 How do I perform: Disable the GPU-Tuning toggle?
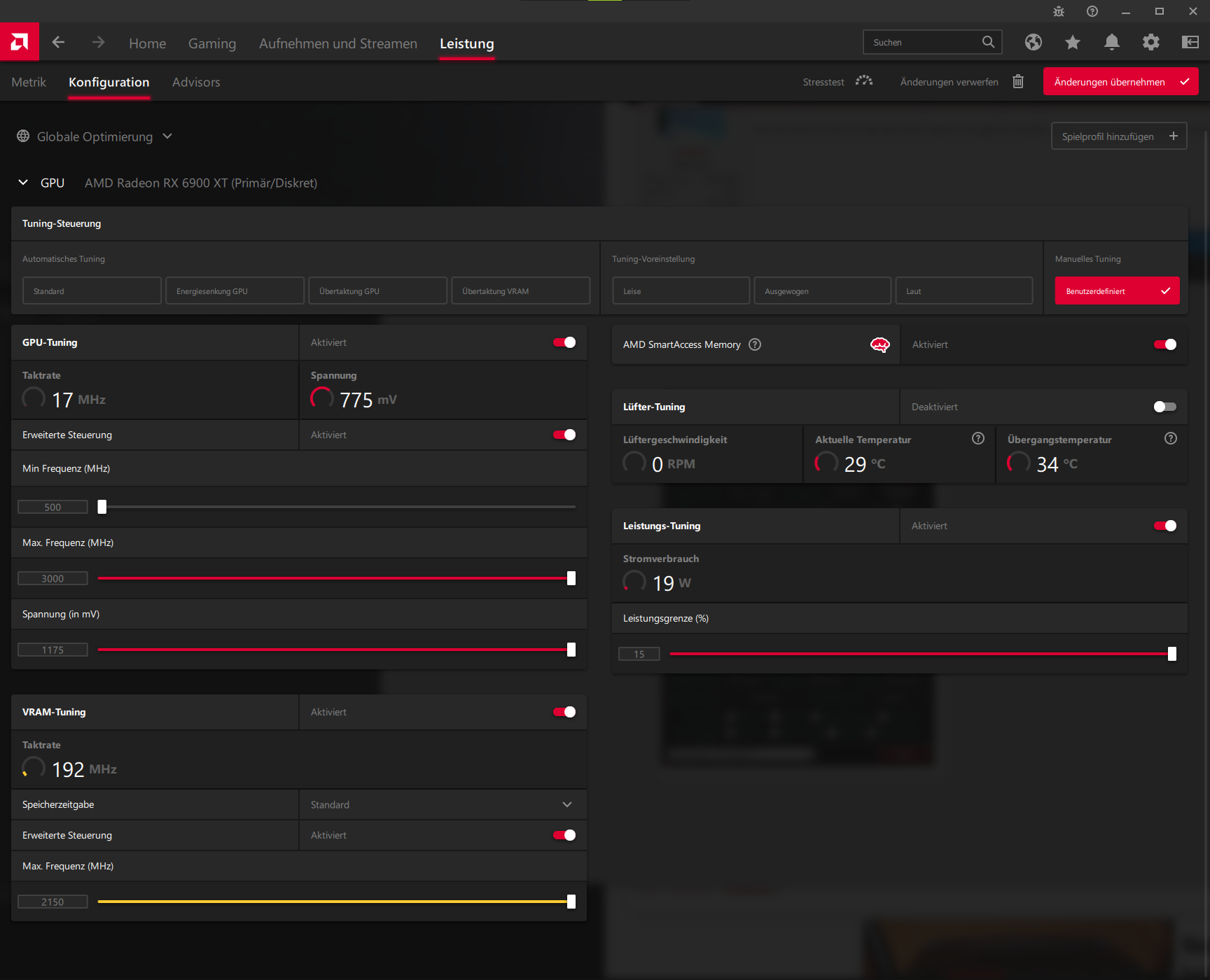tap(564, 343)
